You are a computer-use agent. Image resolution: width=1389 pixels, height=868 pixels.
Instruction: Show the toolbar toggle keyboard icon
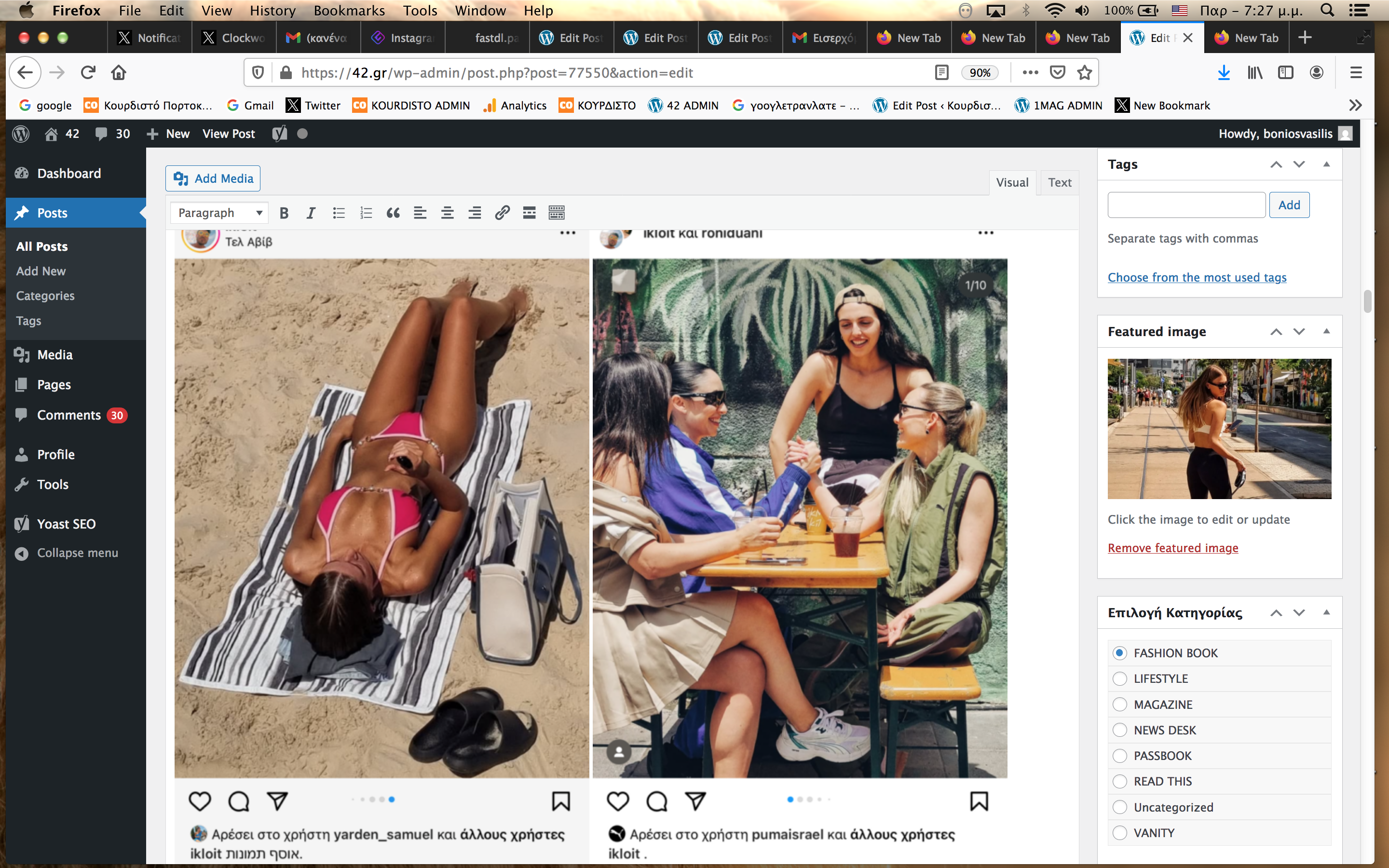[x=556, y=213]
